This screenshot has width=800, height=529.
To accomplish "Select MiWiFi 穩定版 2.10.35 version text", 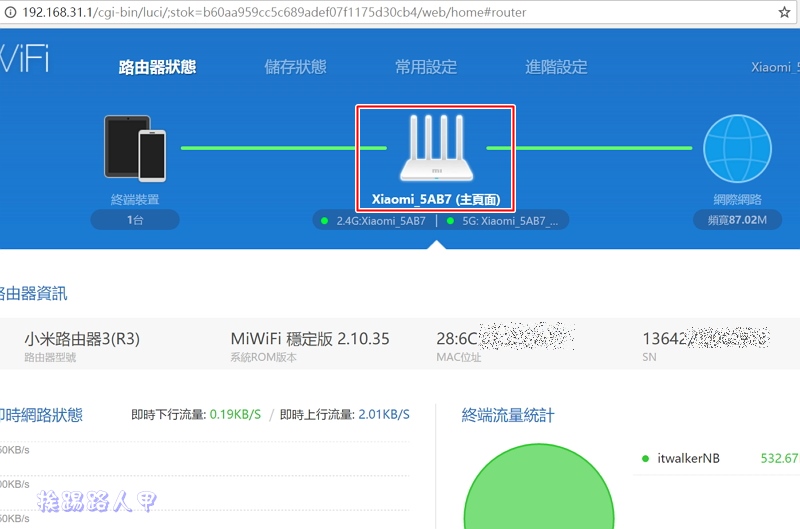I will (310, 339).
